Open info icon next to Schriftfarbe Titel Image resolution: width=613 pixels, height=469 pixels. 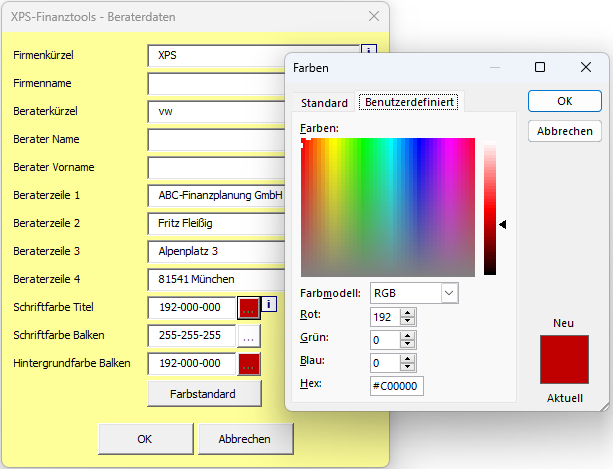(269, 304)
